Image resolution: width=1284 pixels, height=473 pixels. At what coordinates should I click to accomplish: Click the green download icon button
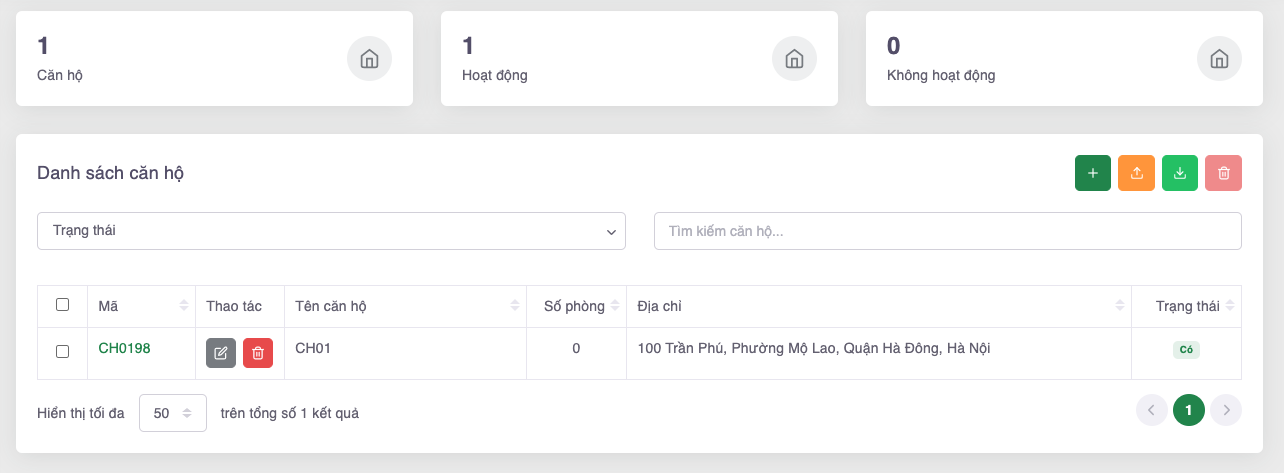pyautogui.click(x=1180, y=173)
